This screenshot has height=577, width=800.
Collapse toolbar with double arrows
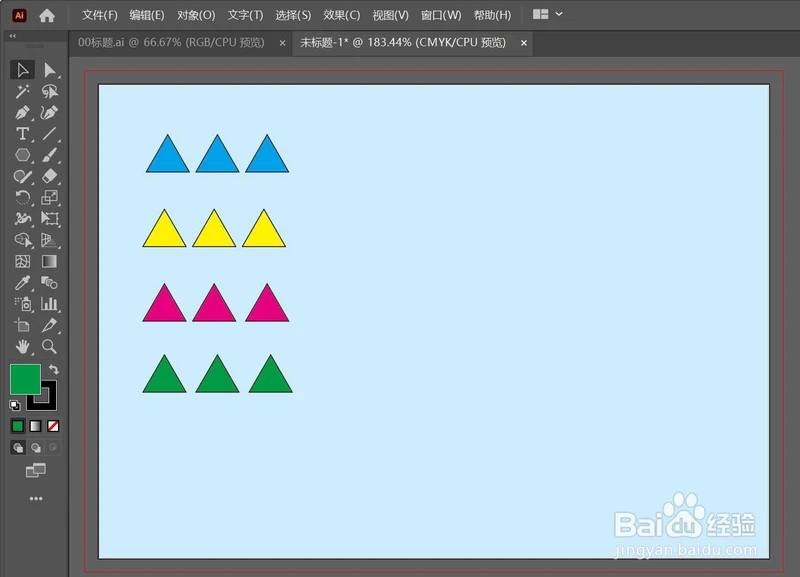tap(13, 36)
